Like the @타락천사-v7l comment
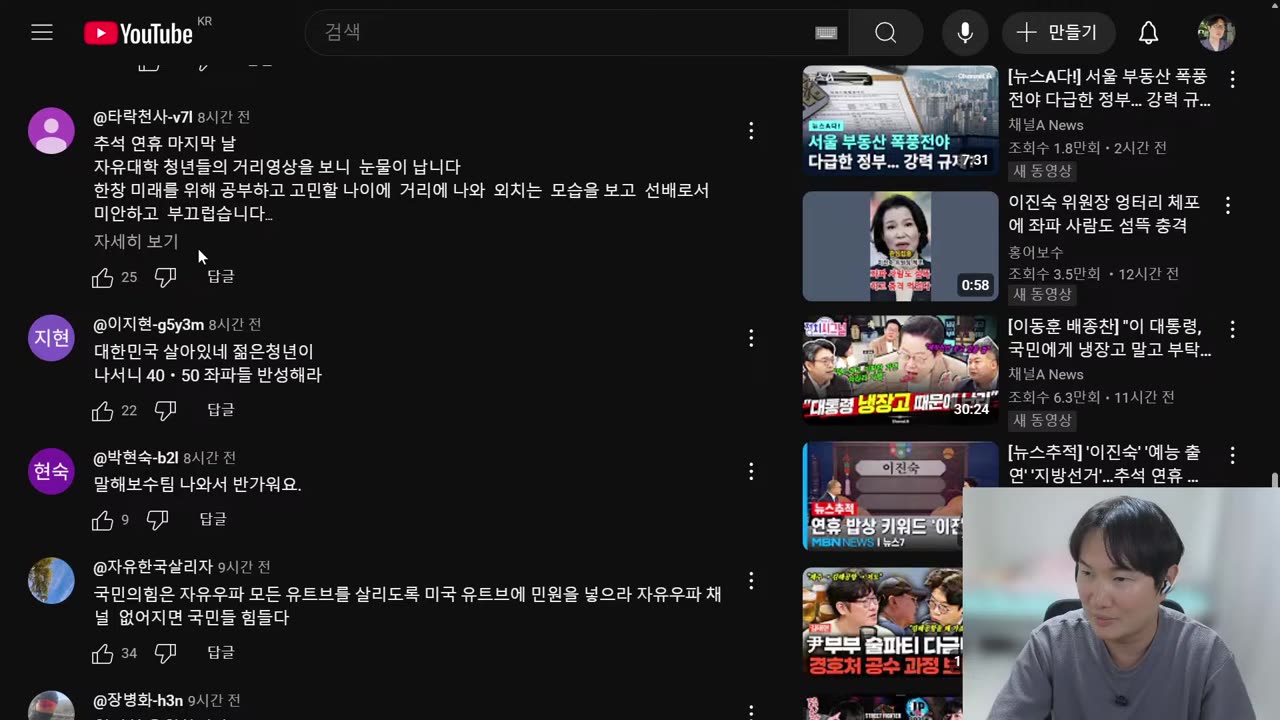1280x720 pixels. click(x=103, y=278)
